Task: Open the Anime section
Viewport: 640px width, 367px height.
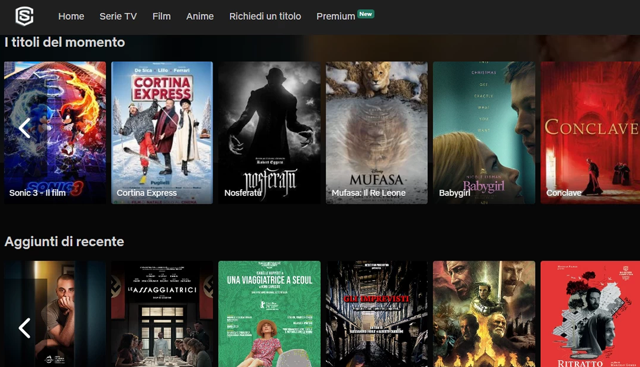Action: [x=200, y=16]
